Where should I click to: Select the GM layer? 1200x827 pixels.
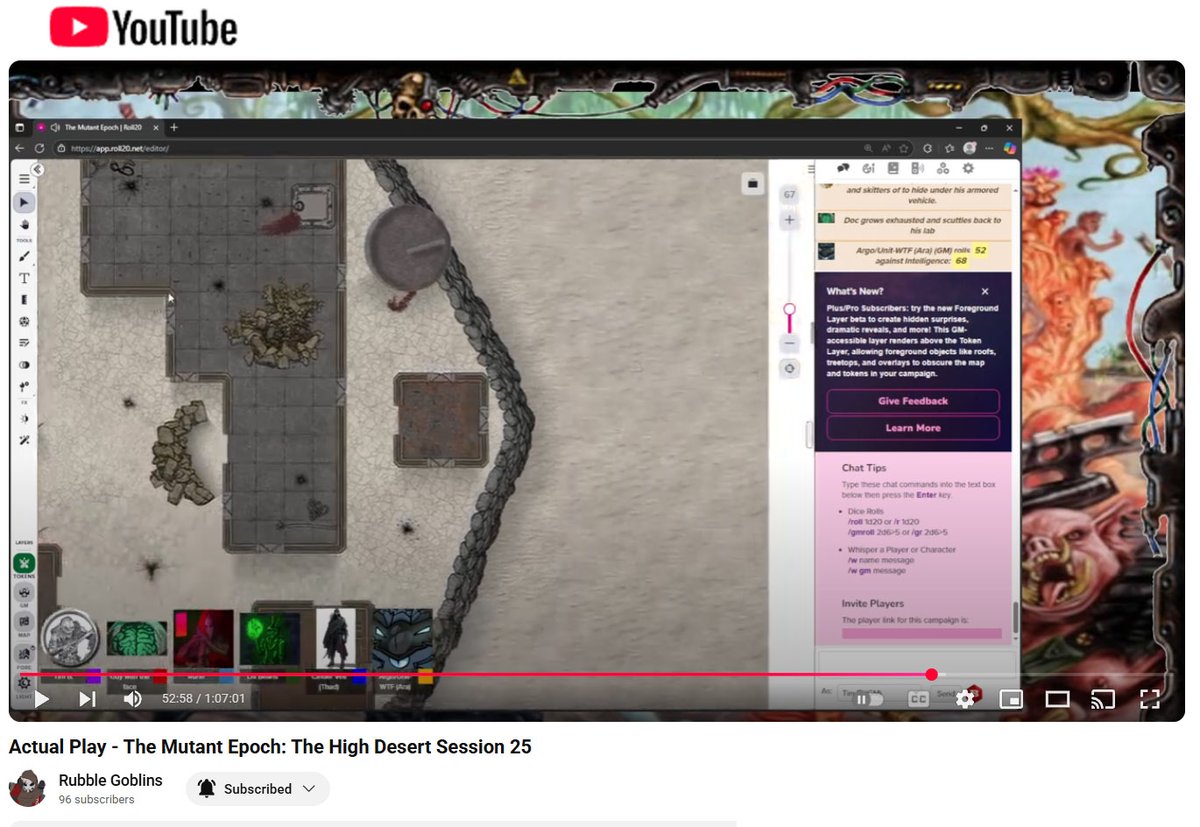click(24, 592)
